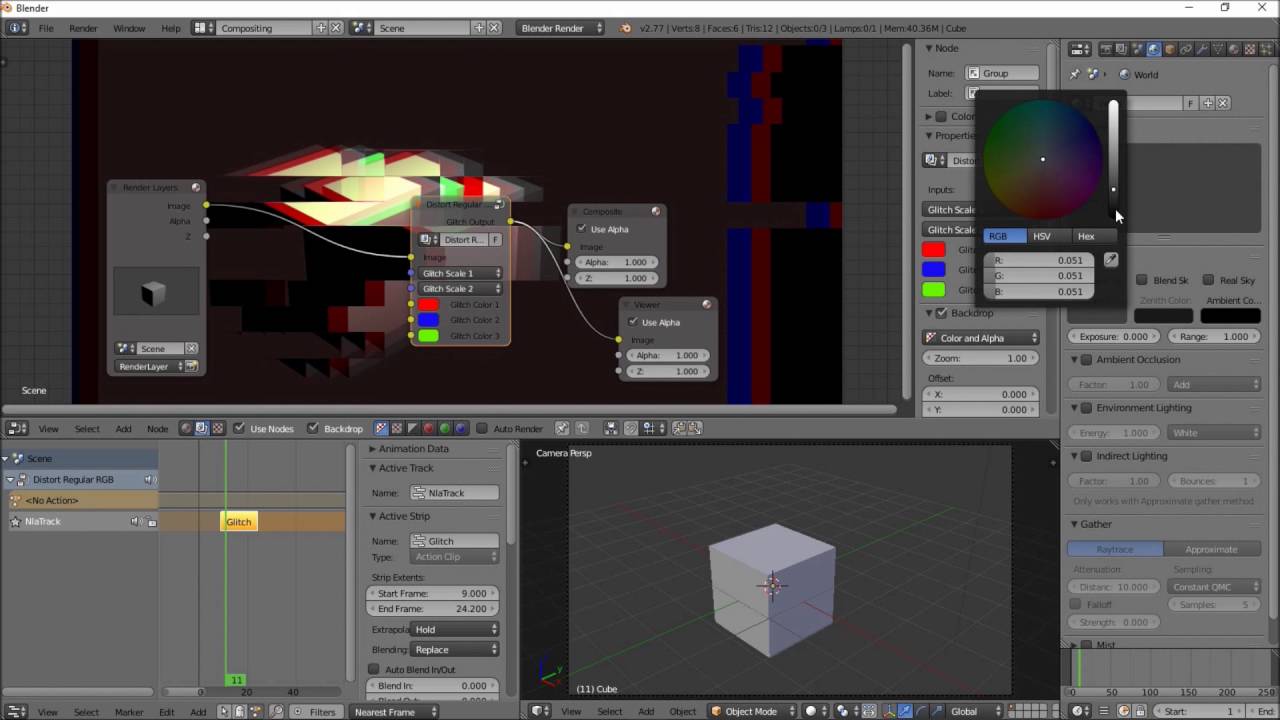Select the RGB tab in color picker
The width and height of the screenshot is (1280, 720).
[x=1003, y=236]
